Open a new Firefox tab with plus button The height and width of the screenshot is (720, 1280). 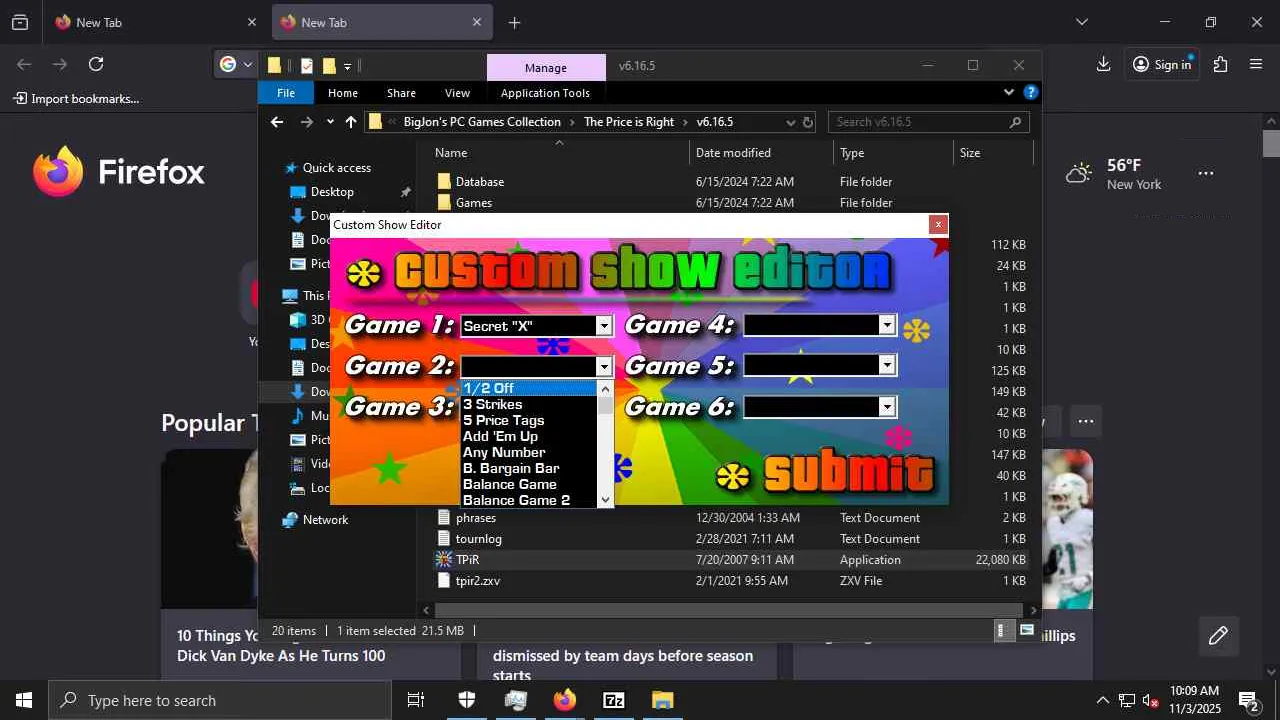click(x=514, y=22)
